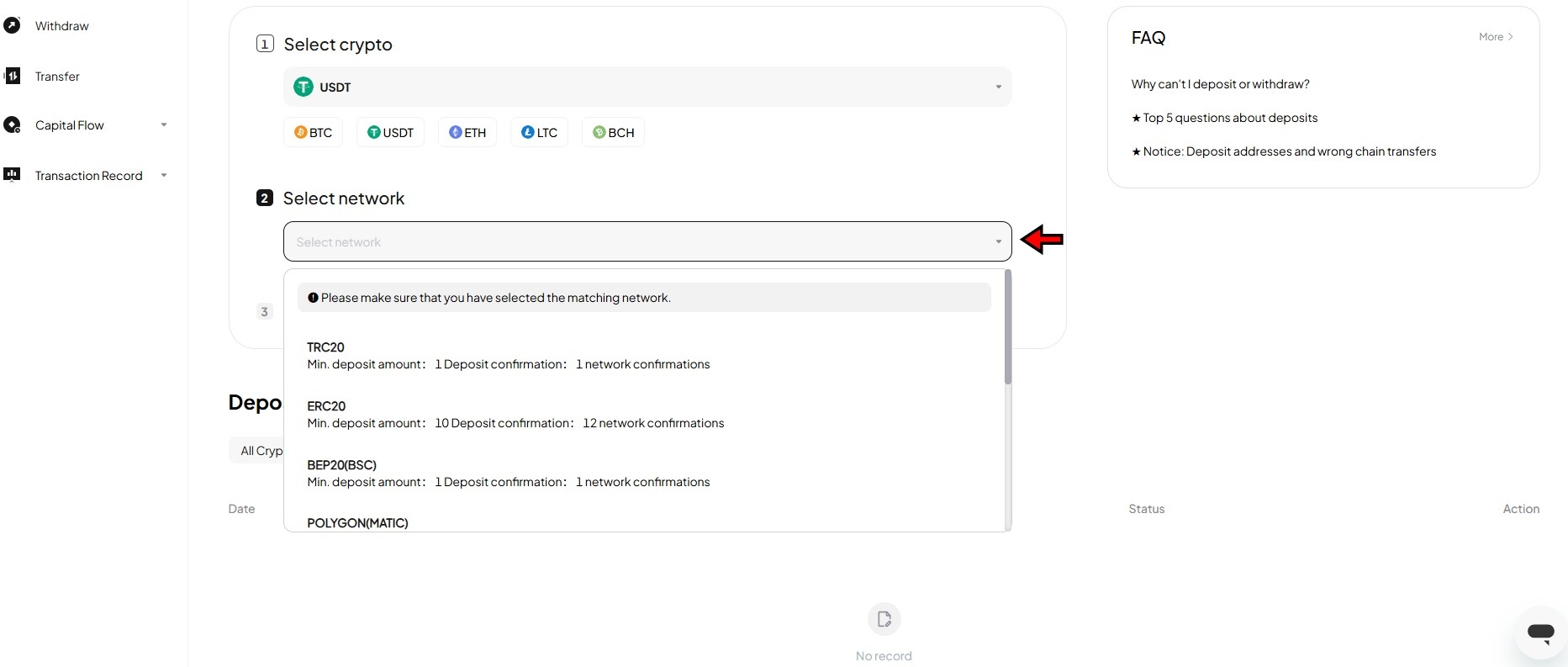Open the USDT crypto dropdown arrow
The height and width of the screenshot is (667, 1568).
point(998,87)
